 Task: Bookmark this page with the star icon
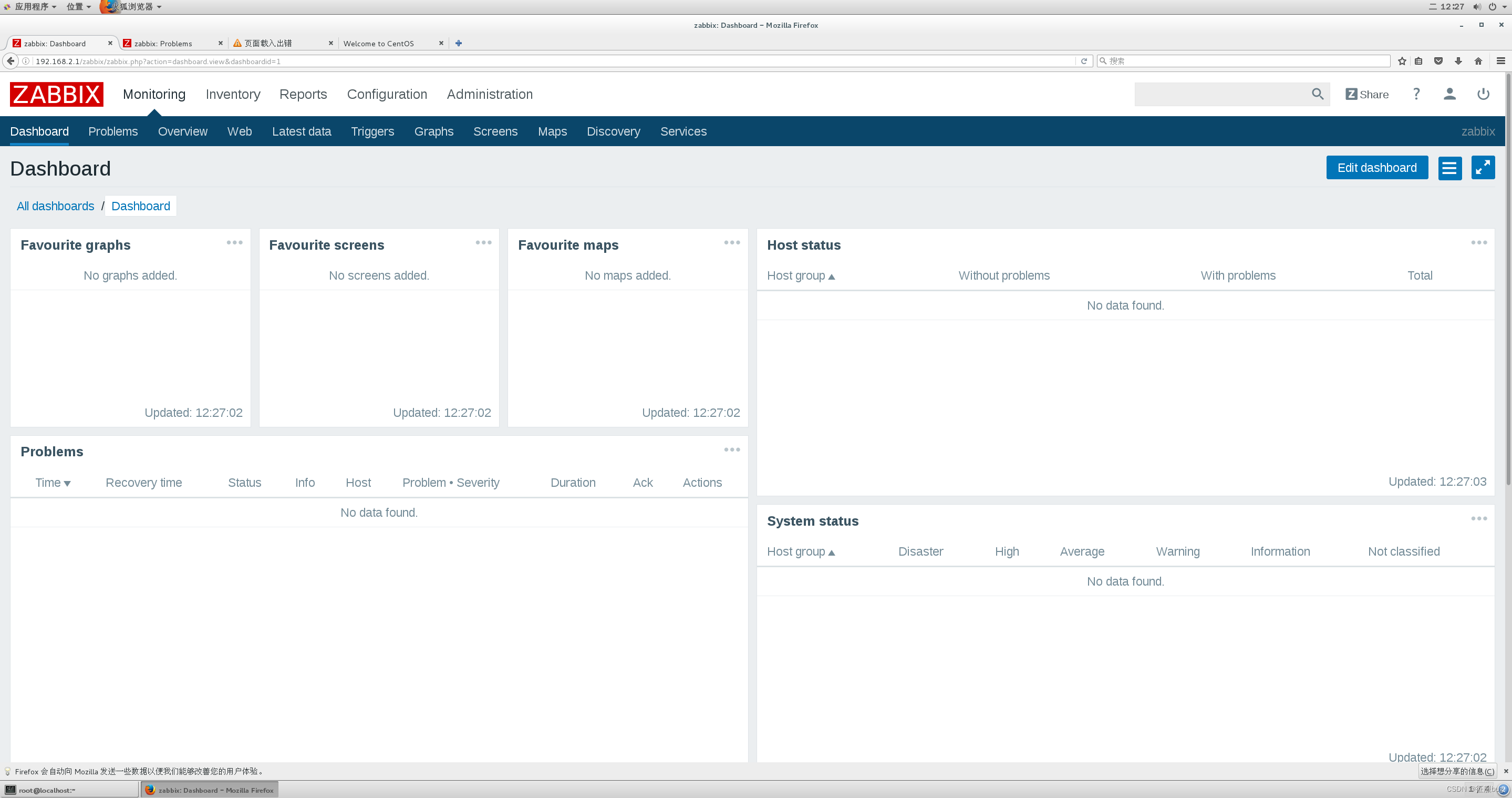1402,61
